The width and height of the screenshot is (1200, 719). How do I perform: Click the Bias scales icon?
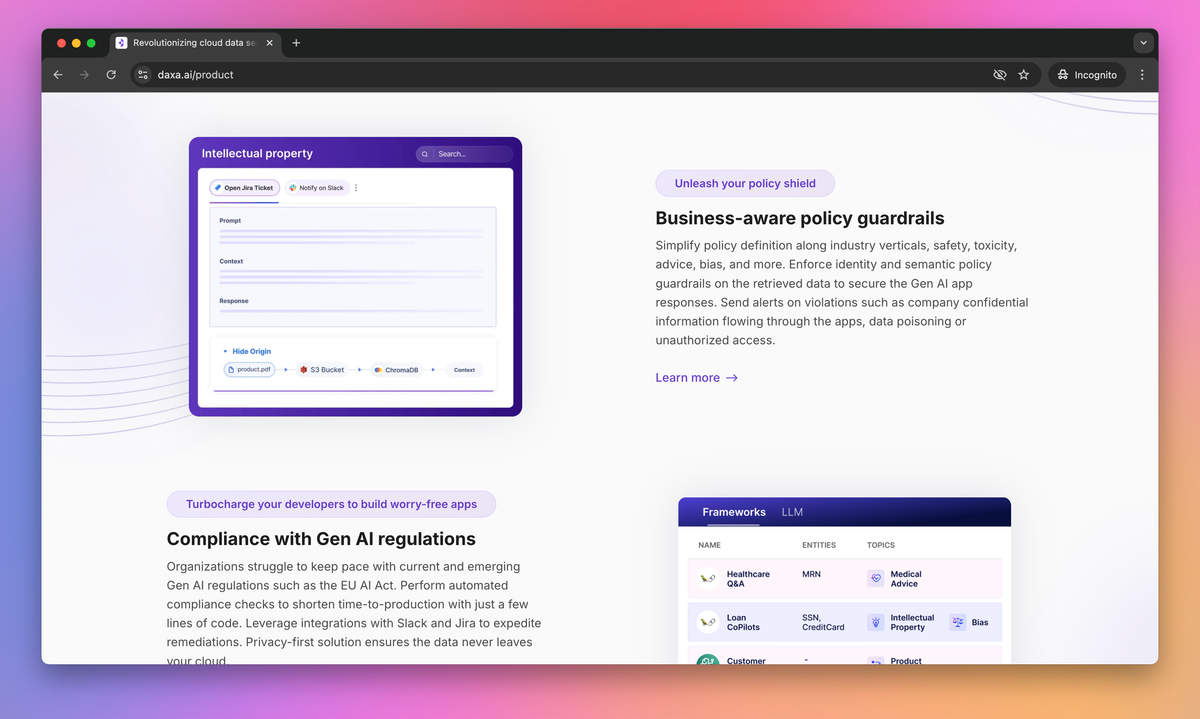(958, 622)
